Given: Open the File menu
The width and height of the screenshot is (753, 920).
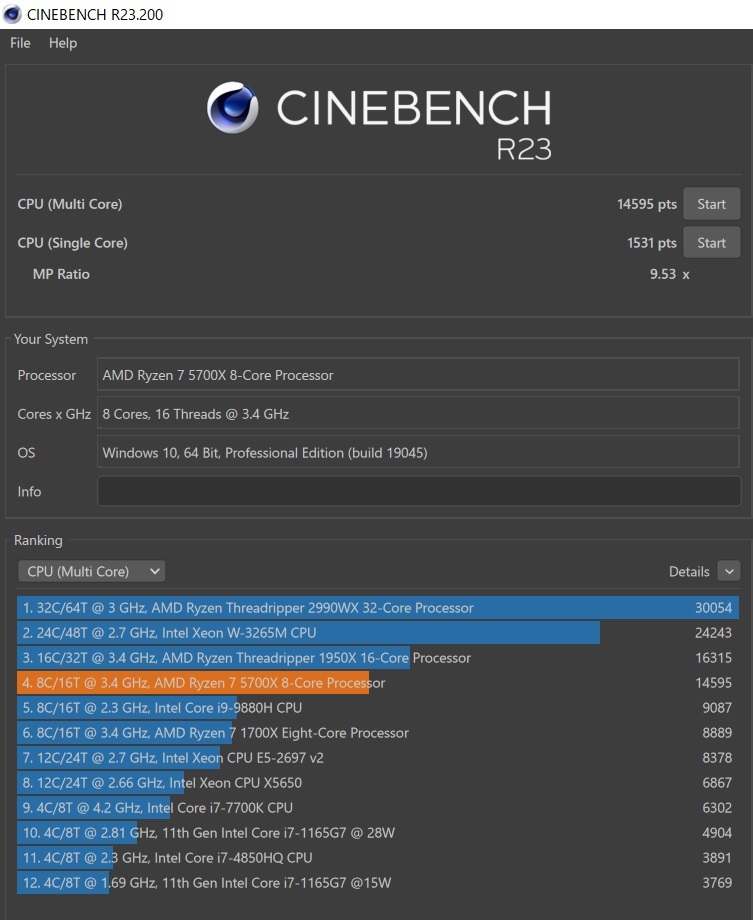Looking at the screenshot, I should [x=20, y=43].
